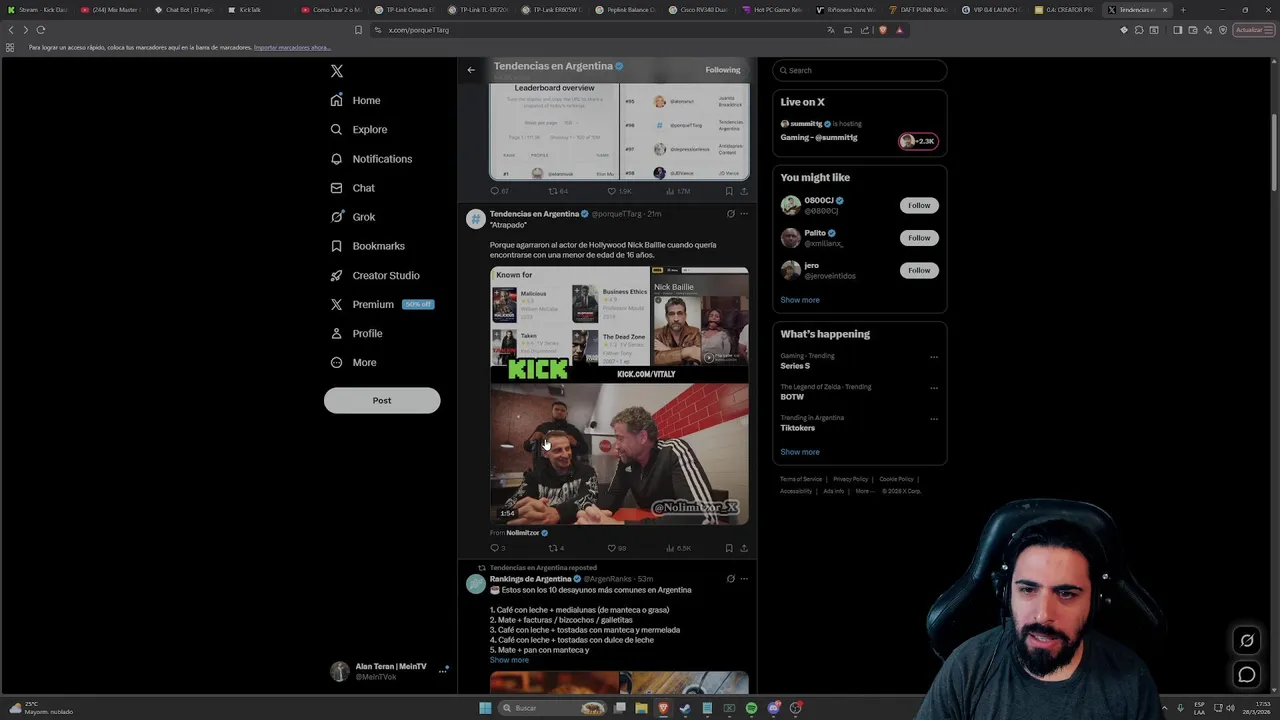This screenshot has height=720, width=1280.
Task: Open the Windows Start menu
Action: tap(485, 708)
